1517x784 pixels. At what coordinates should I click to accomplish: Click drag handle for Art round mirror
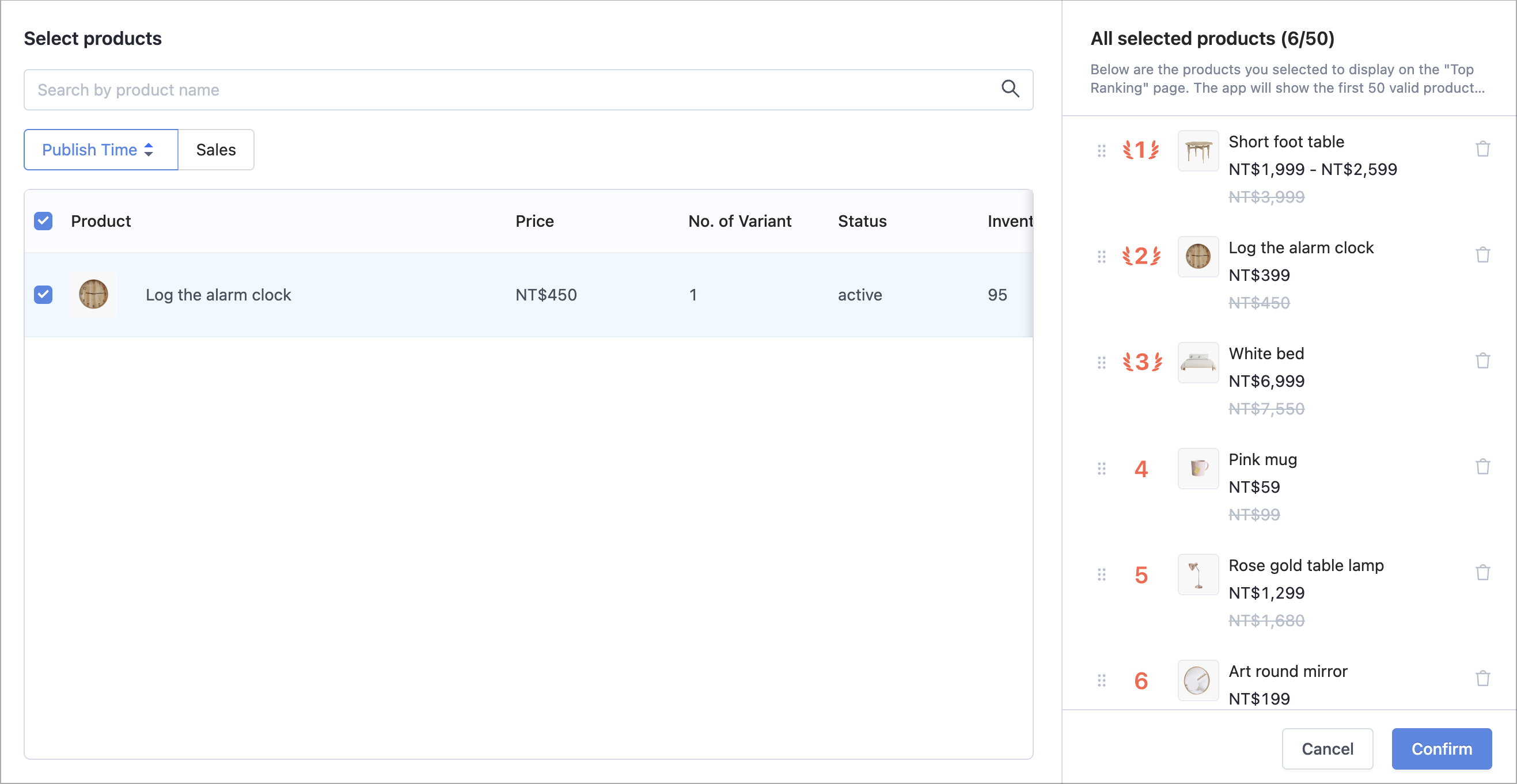click(1101, 680)
